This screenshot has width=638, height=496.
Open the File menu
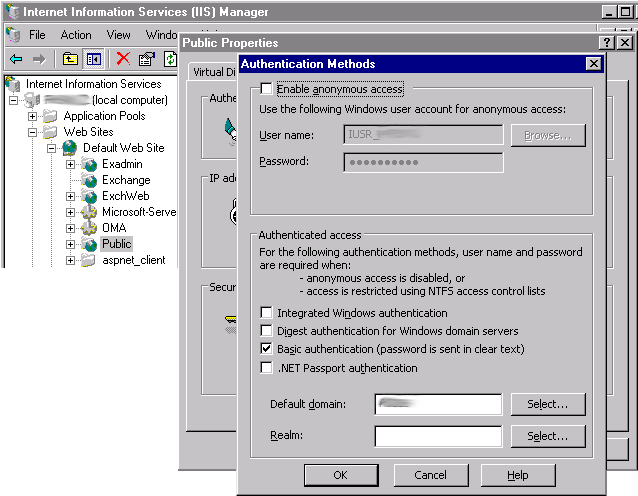pos(37,35)
